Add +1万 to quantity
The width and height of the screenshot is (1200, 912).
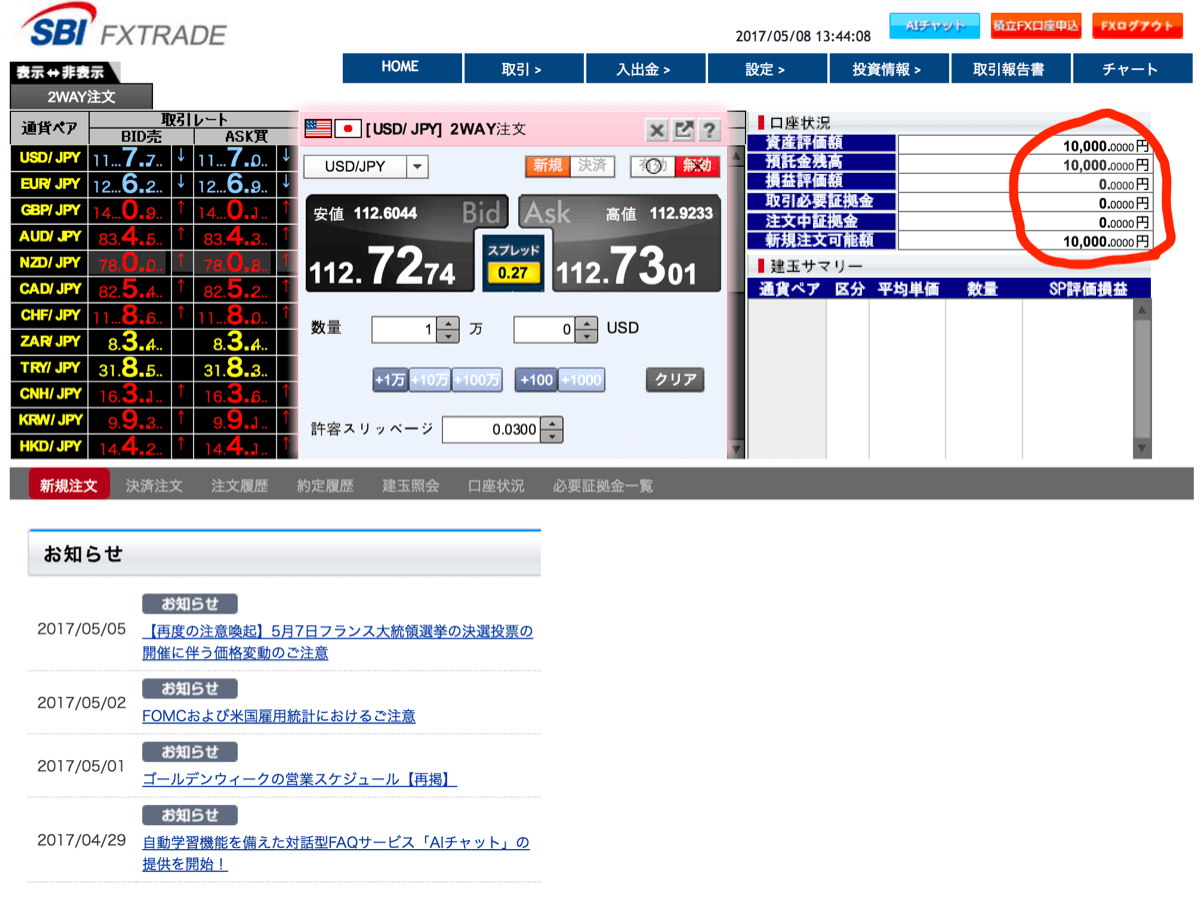coord(390,380)
